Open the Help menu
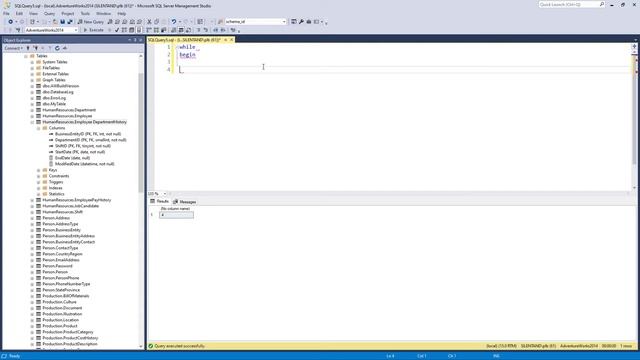 [122, 13]
